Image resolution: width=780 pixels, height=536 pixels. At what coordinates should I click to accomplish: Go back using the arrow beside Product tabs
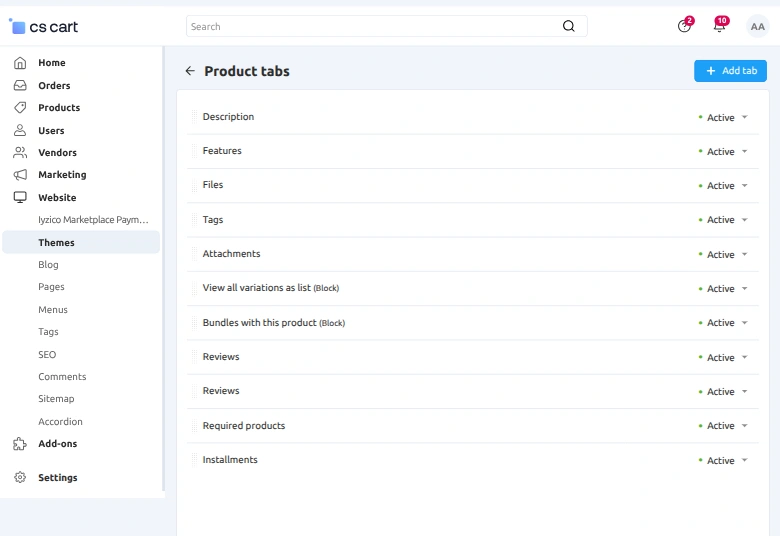coord(190,71)
